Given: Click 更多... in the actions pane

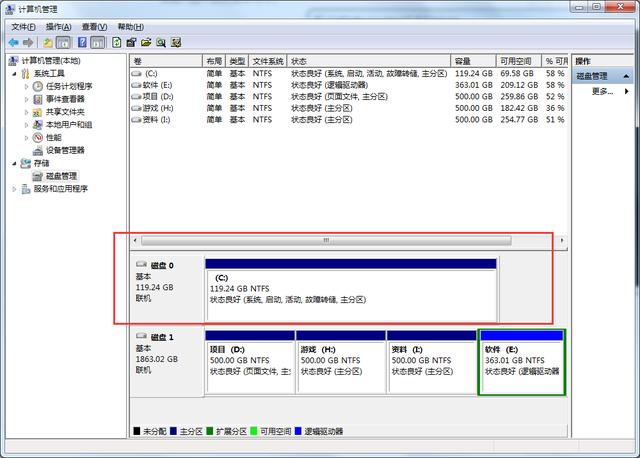Looking at the screenshot, I should pyautogui.click(x=601, y=91).
